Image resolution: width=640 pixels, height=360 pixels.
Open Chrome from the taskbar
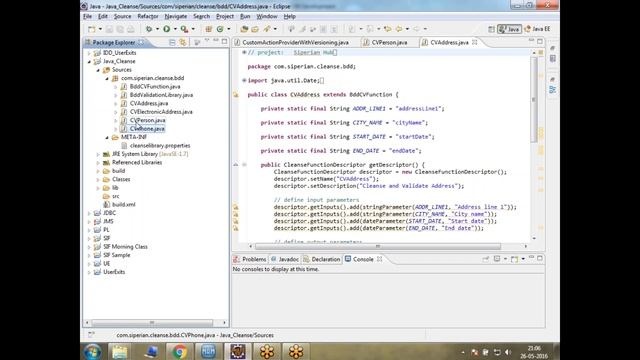tap(179, 351)
